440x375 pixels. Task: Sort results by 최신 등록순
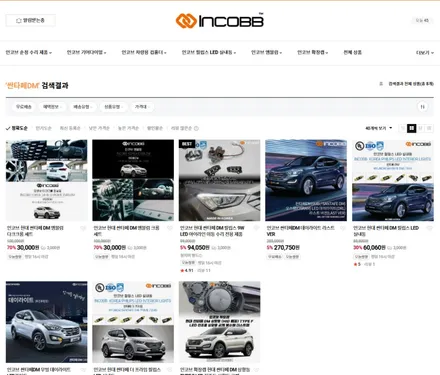point(70,128)
